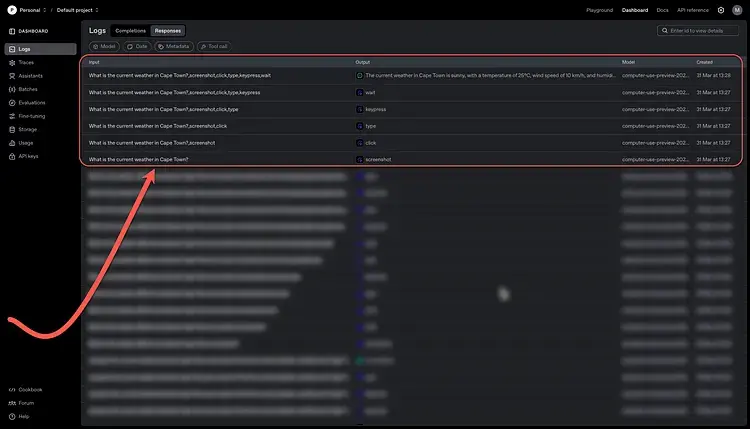The image size is (750, 429).
Task: Go to the API keys page
Action: tap(29, 156)
